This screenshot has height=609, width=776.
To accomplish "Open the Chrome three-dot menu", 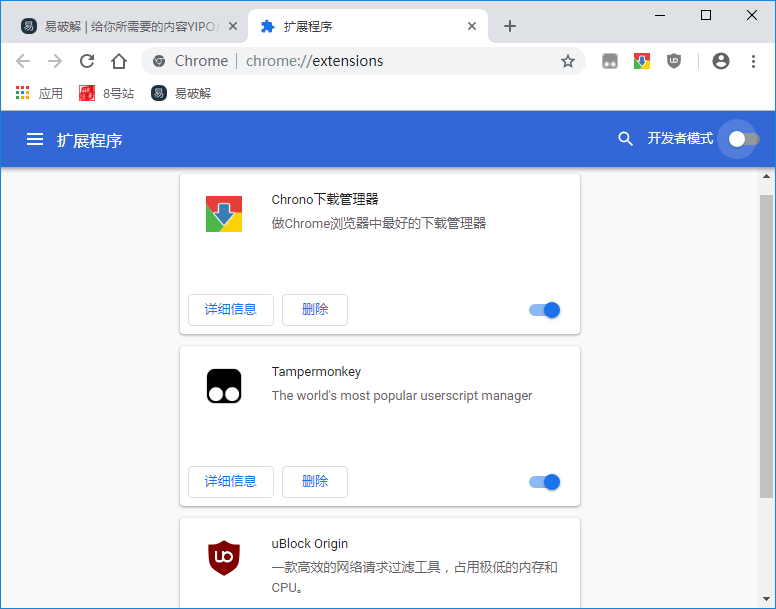I will (x=753, y=61).
